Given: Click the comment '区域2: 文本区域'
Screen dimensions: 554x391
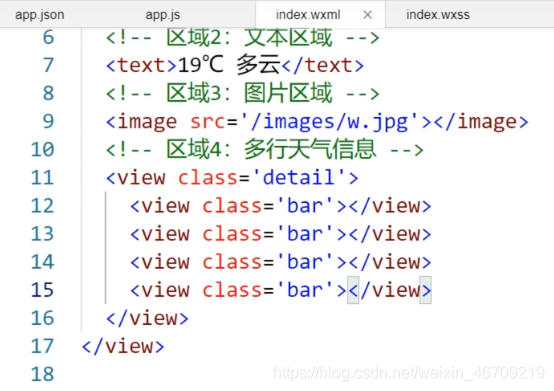Looking at the screenshot, I should coord(249,37).
